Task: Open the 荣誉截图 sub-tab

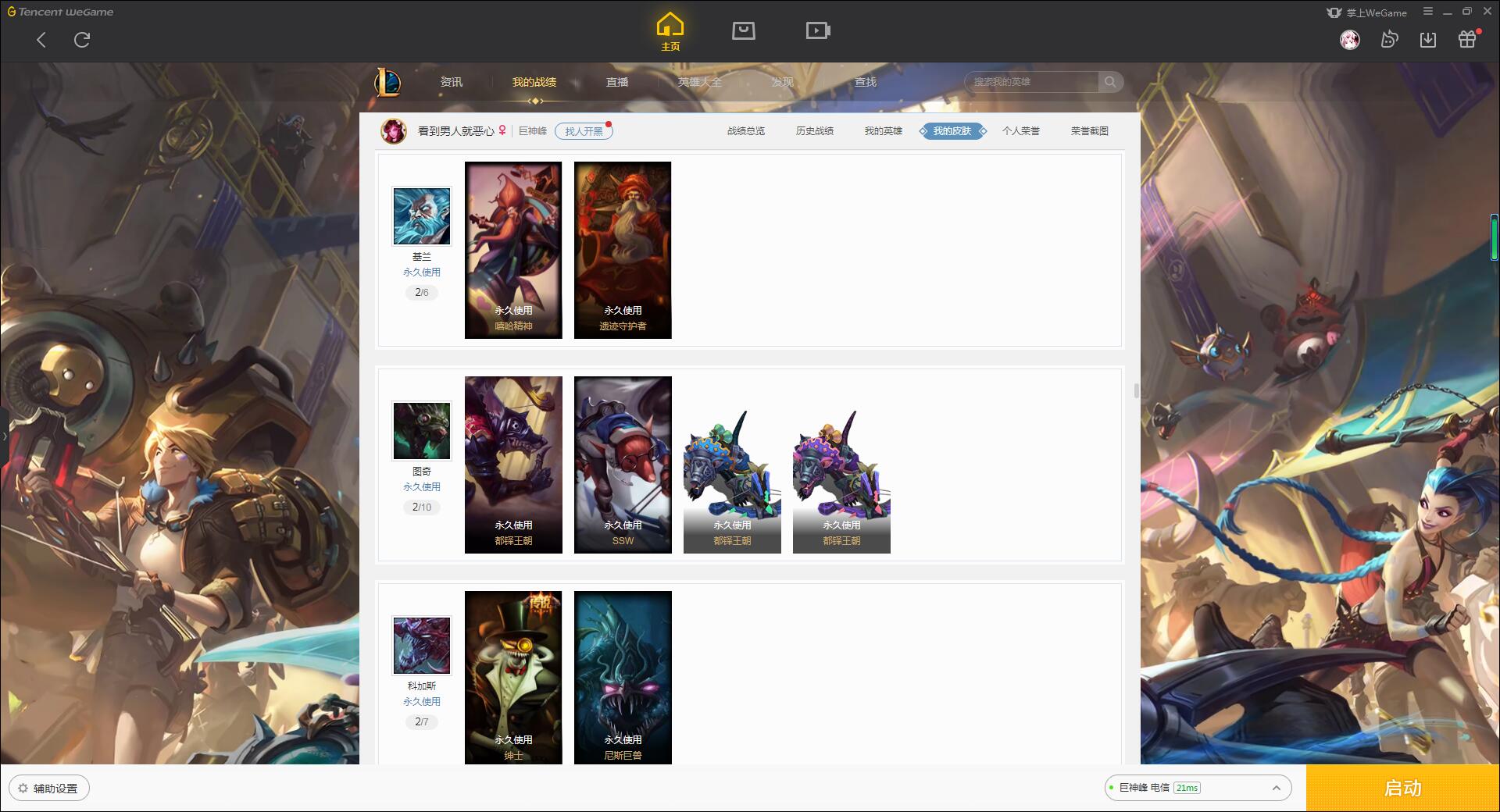Action: pos(1090,131)
